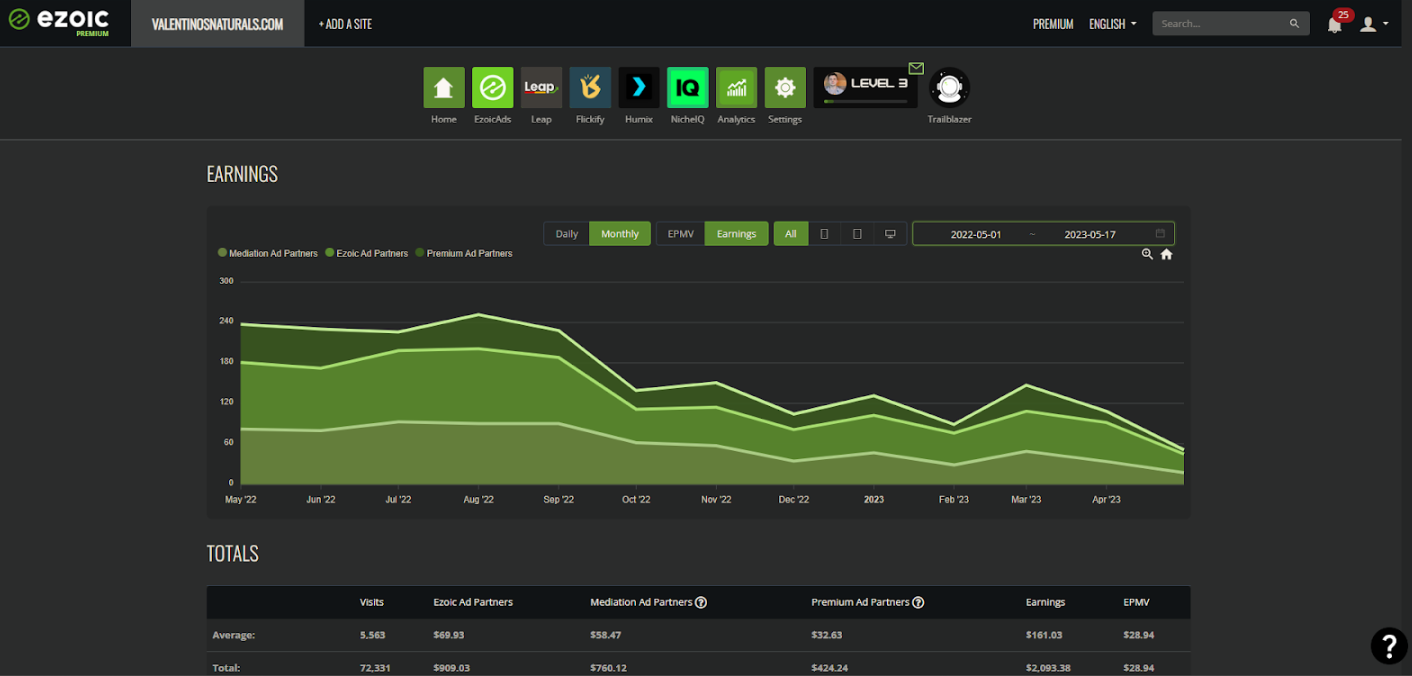Switch chart to Monthly view
This screenshot has height=676, width=1412.
coord(620,234)
